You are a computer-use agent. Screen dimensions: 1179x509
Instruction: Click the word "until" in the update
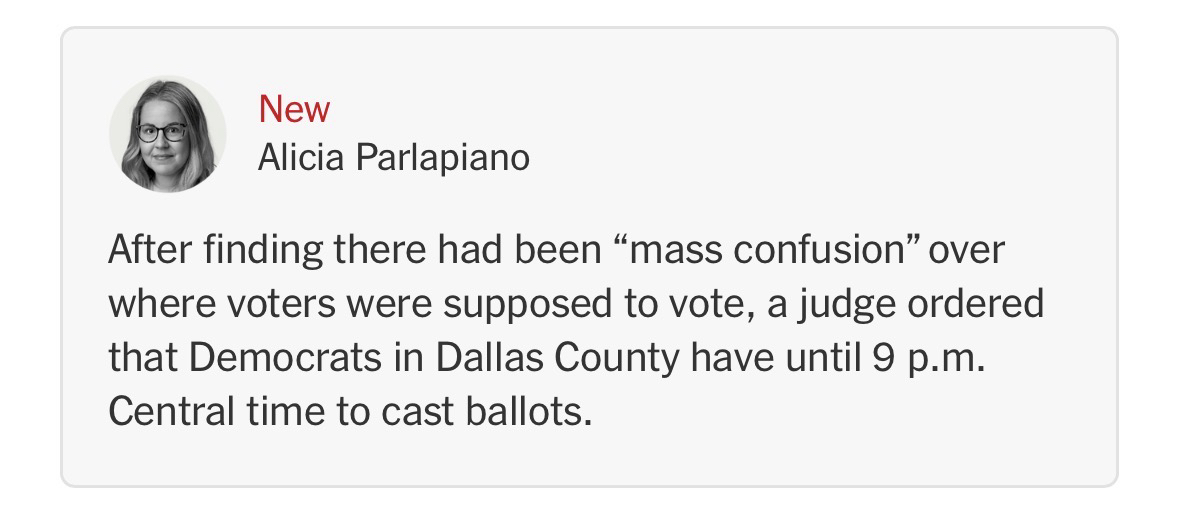[820, 358]
